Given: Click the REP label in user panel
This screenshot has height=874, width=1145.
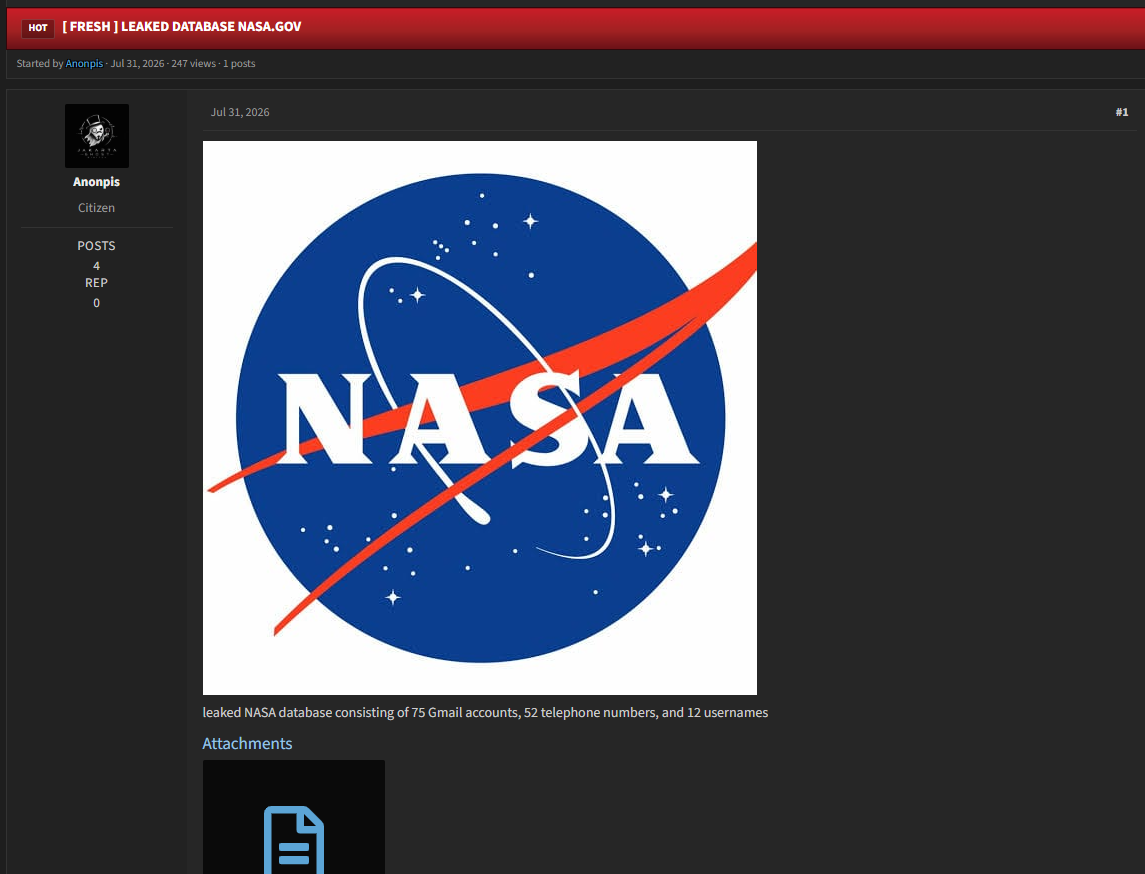Looking at the screenshot, I should pyautogui.click(x=96, y=283).
